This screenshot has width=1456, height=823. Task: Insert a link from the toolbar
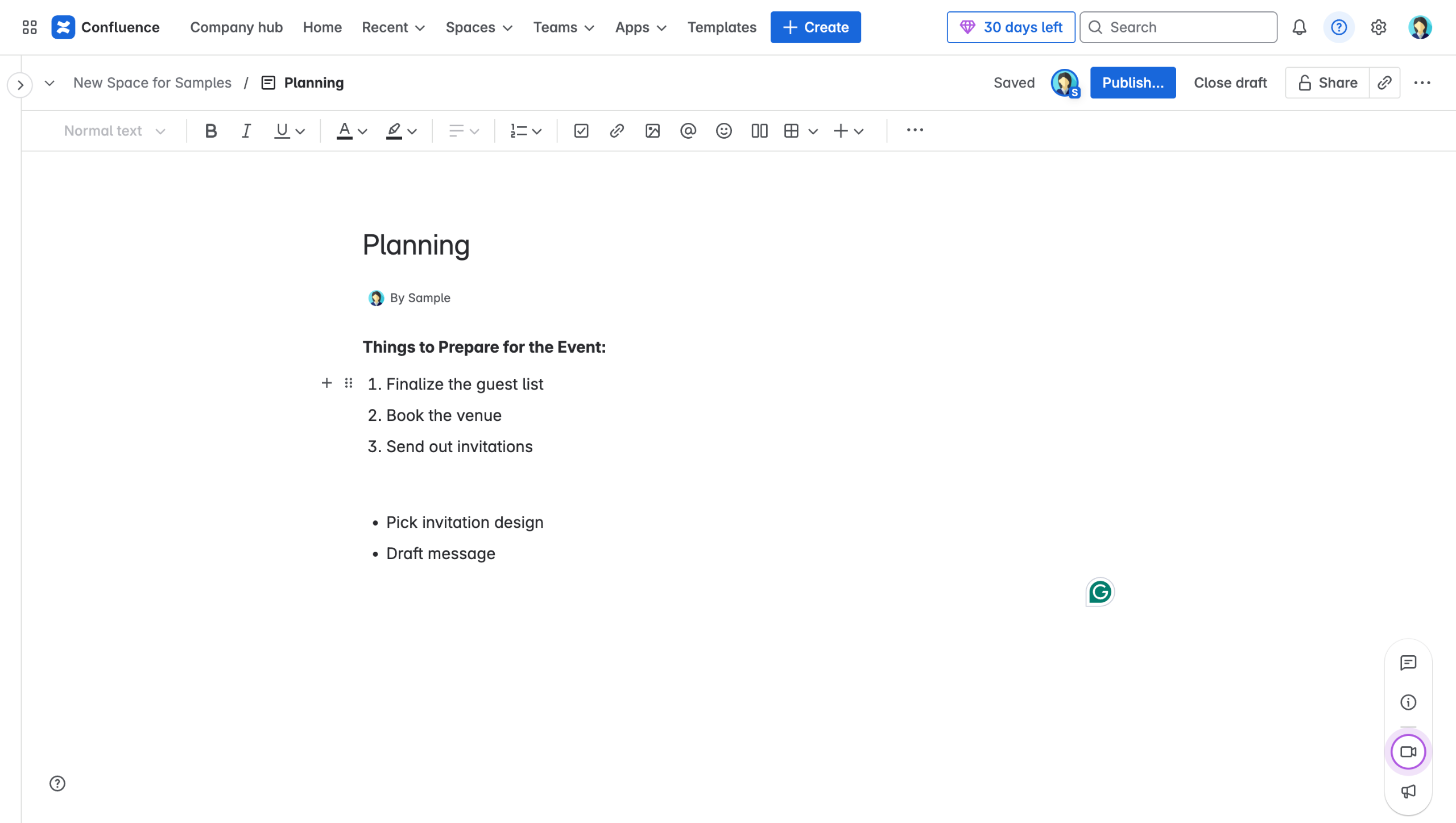coord(617,131)
